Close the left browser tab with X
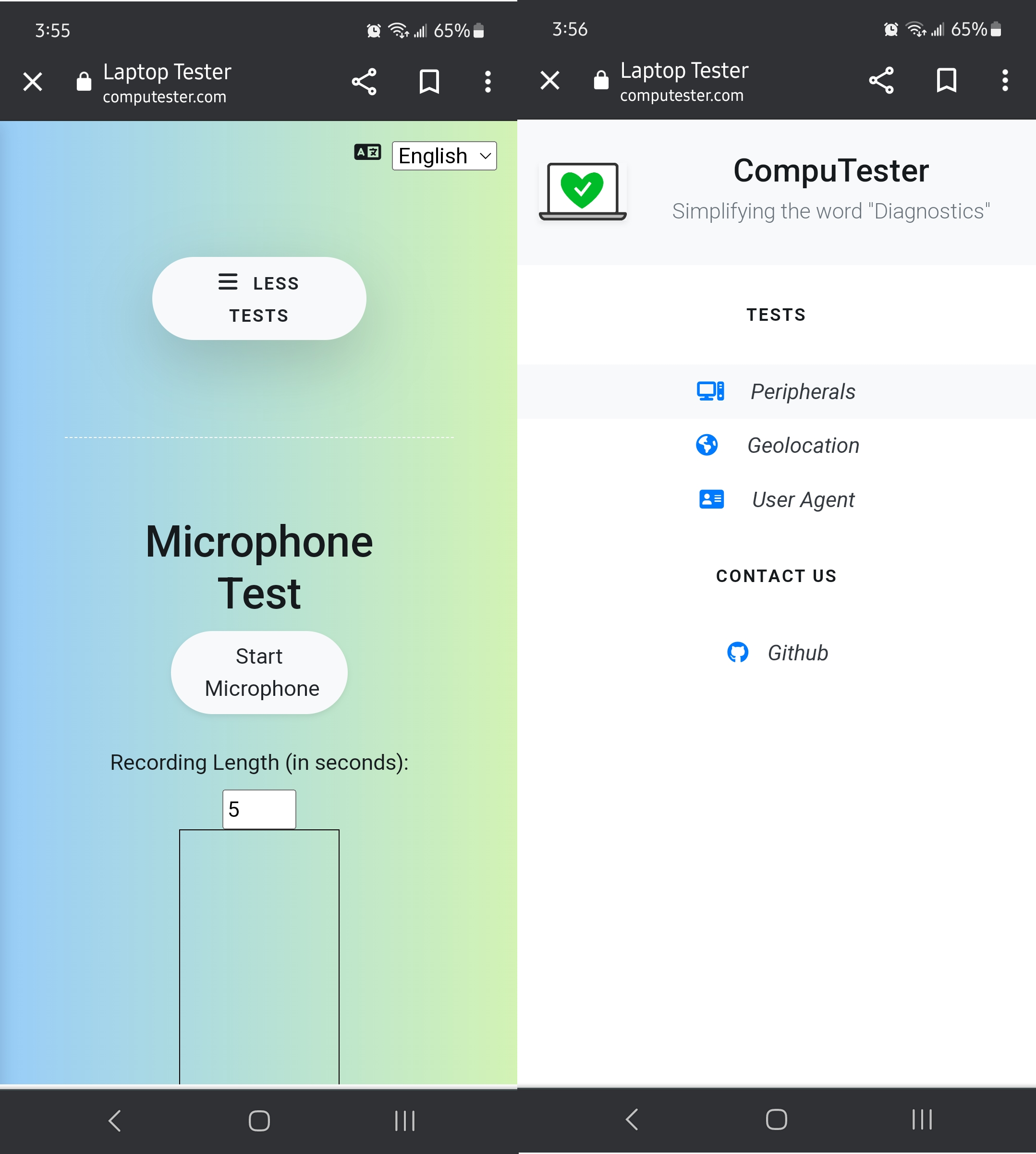Viewport: 1036px width, 1154px height. pos(33,82)
